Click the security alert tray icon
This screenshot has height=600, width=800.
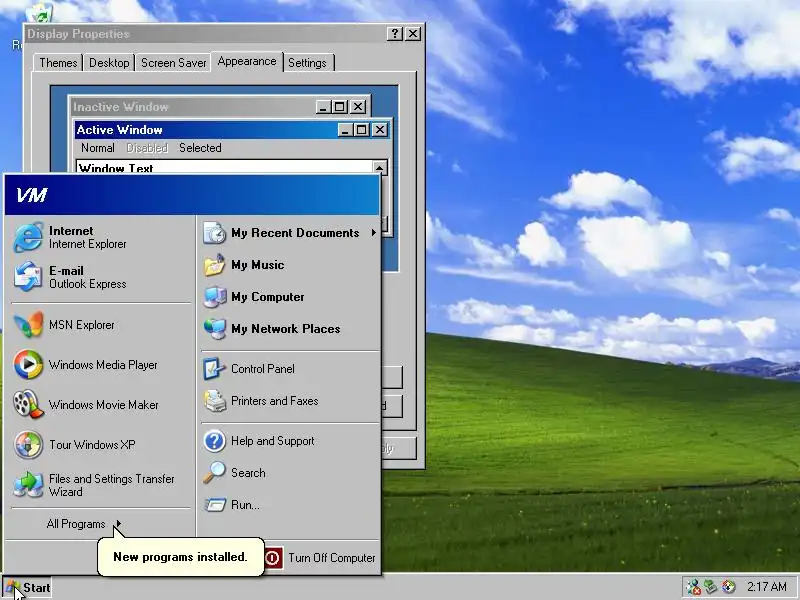[694, 587]
